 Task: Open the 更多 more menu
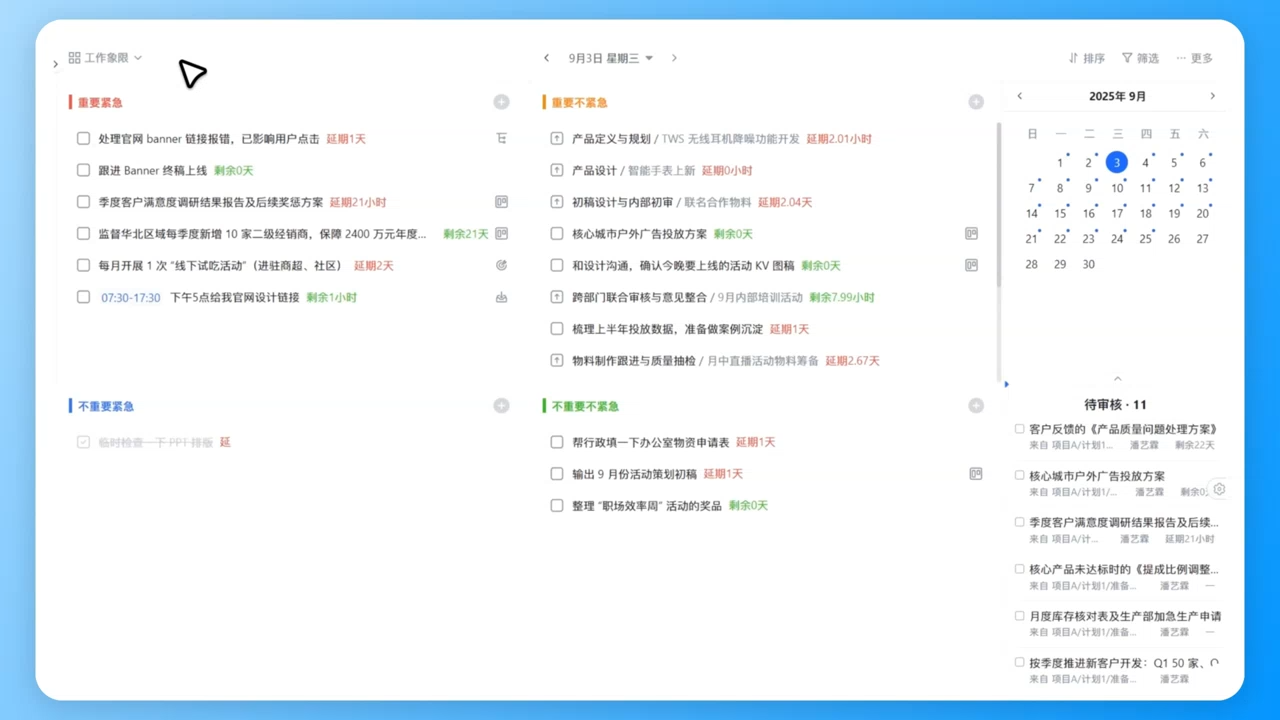1194,58
